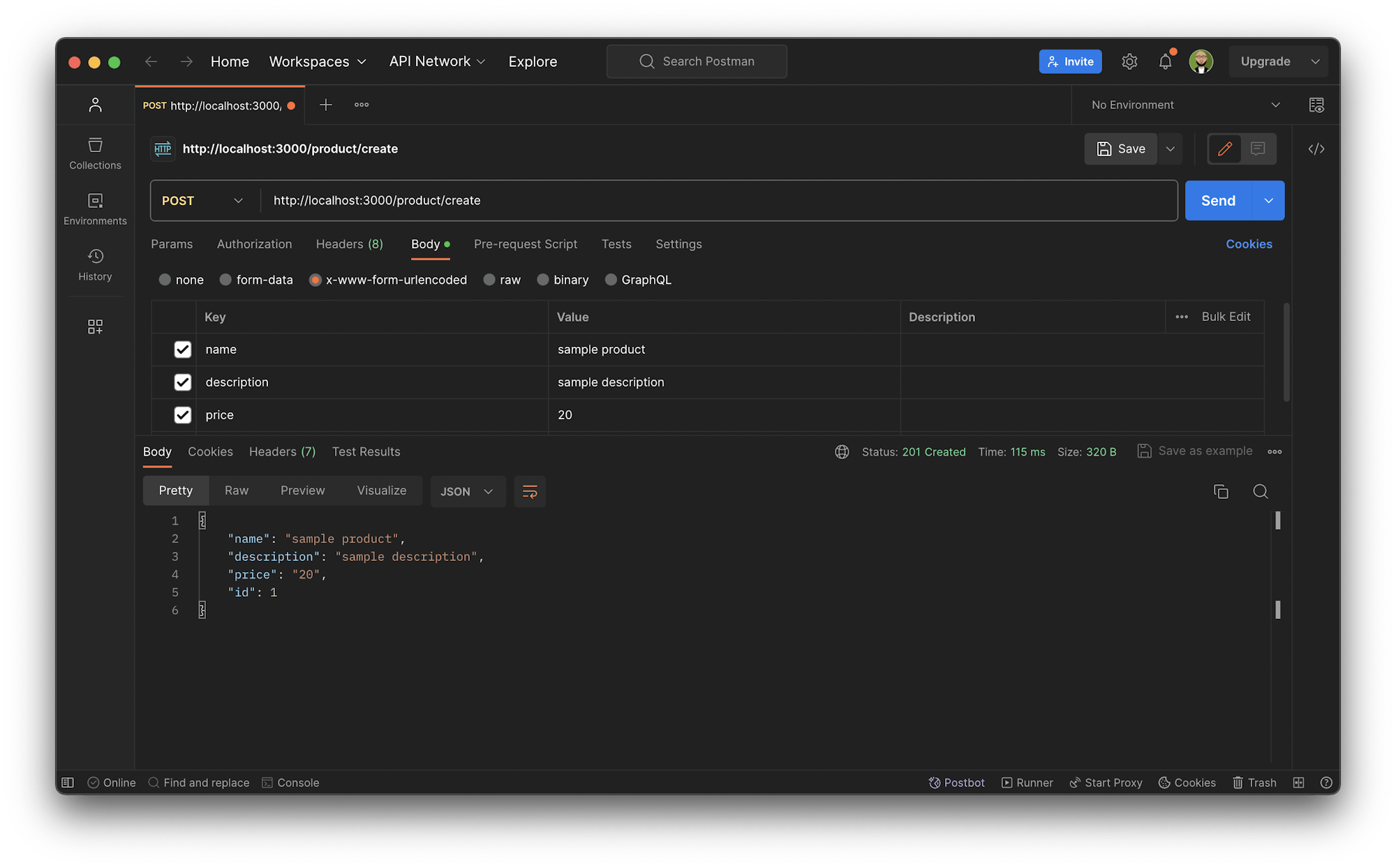Open the Collections sidebar panel
Image resolution: width=1396 pixels, height=868 pixels.
tap(95, 153)
